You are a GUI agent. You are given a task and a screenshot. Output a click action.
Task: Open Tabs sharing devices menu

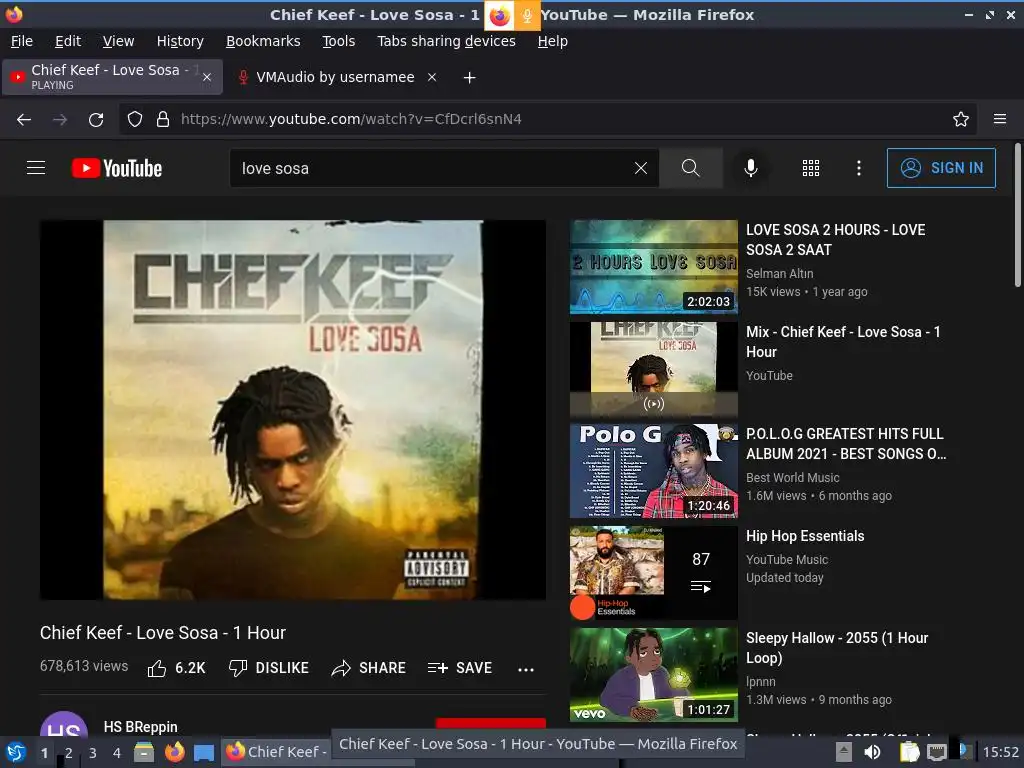tap(446, 41)
